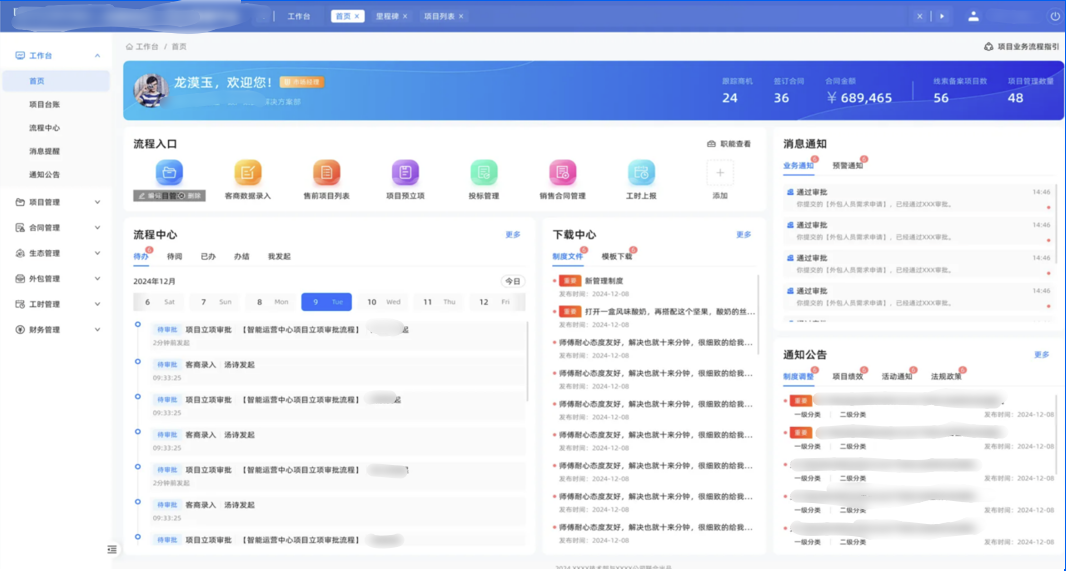
Task: Click the 财务管理 sidebar icon
Action: click(20, 329)
